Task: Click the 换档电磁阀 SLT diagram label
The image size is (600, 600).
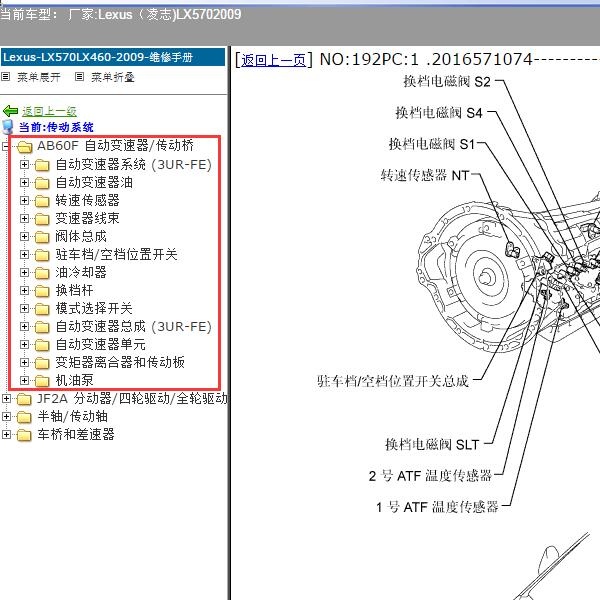Action: coord(432,445)
